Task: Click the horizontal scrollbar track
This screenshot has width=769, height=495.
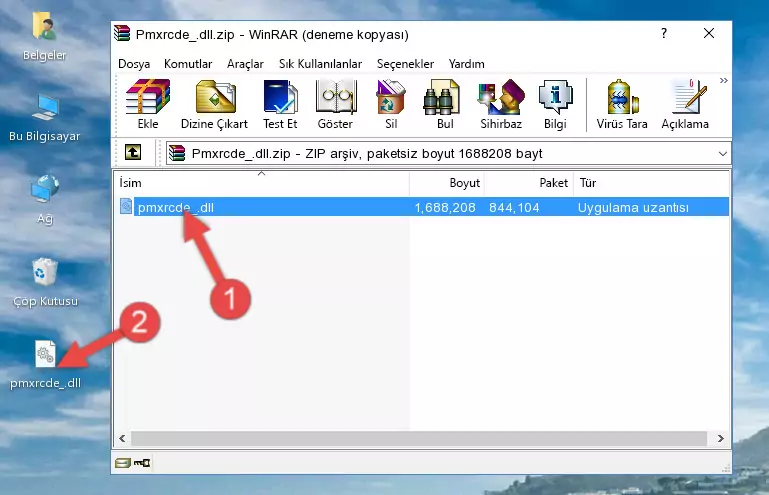Action: [x=419, y=438]
